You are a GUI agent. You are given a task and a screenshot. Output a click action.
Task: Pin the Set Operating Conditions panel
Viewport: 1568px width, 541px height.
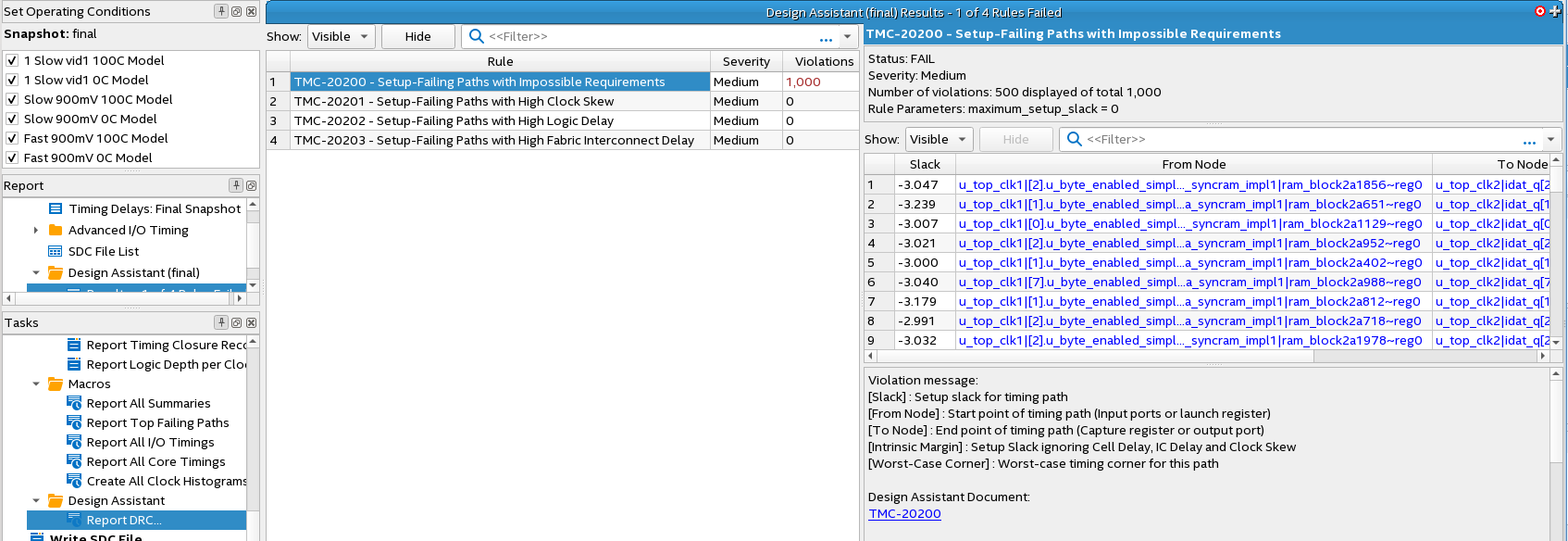pos(221,11)
